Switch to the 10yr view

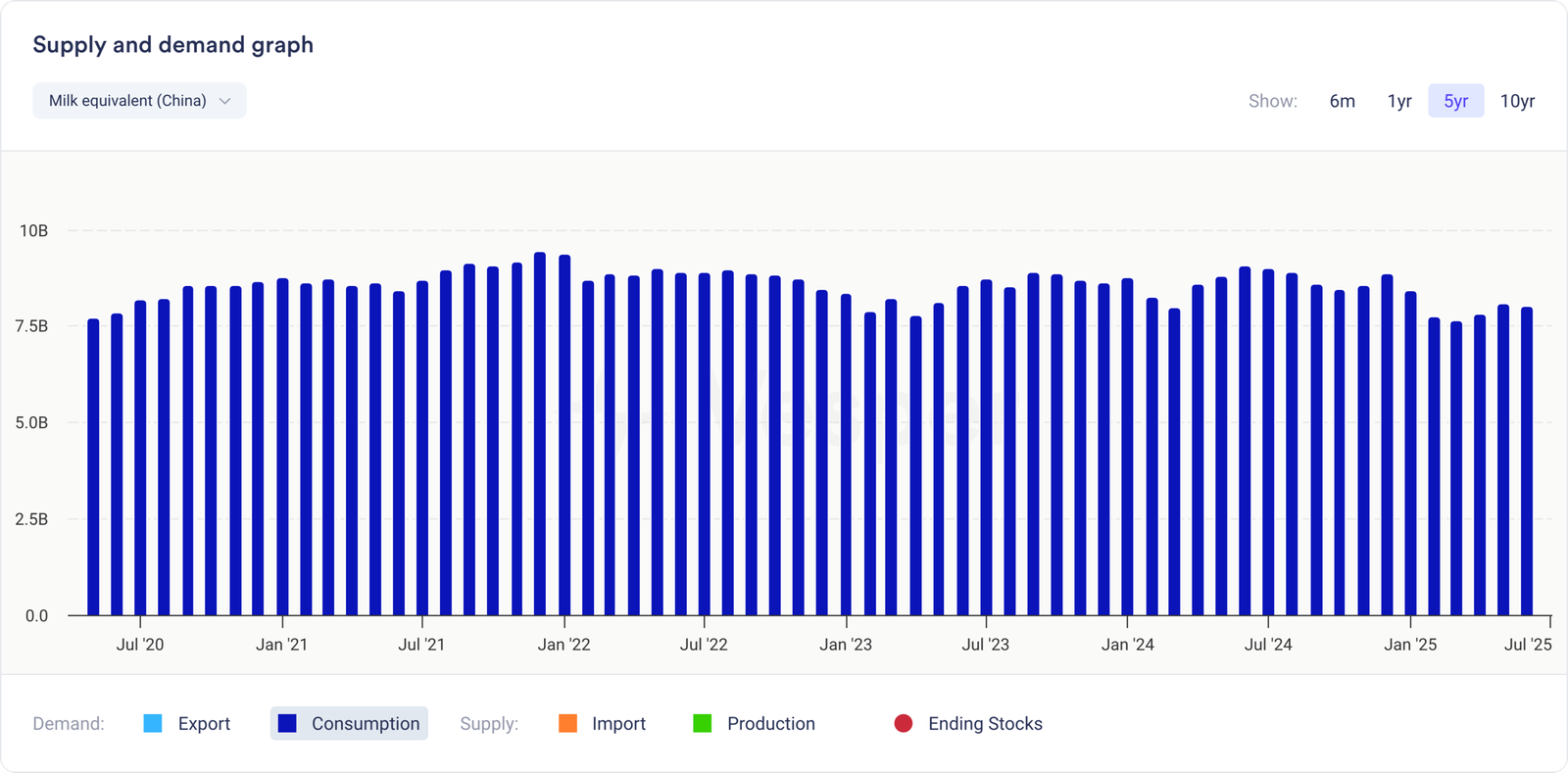[1517, 101]
